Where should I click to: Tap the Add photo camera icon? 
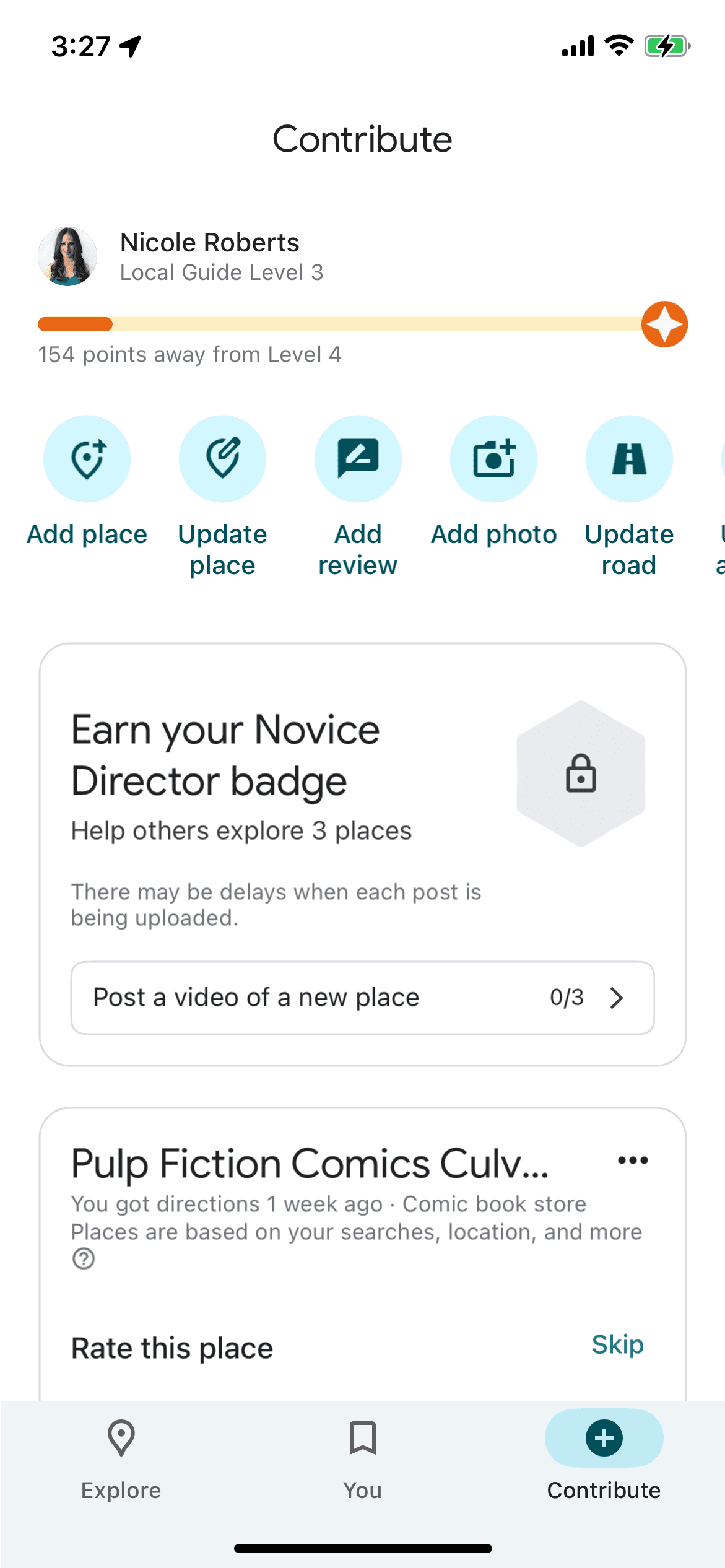tap(493, 459)
